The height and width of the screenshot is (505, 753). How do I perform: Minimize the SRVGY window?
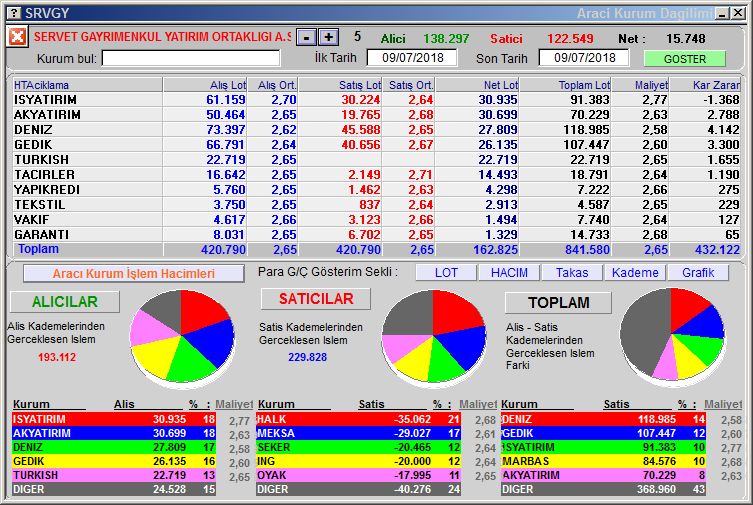click(722, 13)
